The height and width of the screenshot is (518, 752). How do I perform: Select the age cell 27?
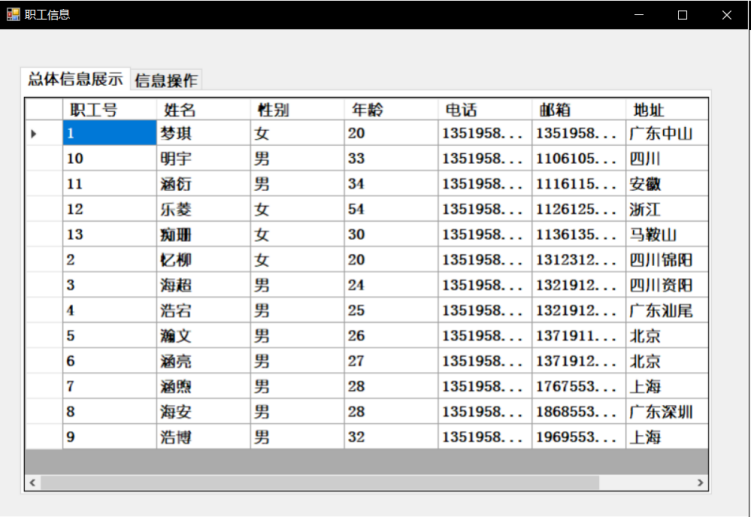[x=391, y=361]
